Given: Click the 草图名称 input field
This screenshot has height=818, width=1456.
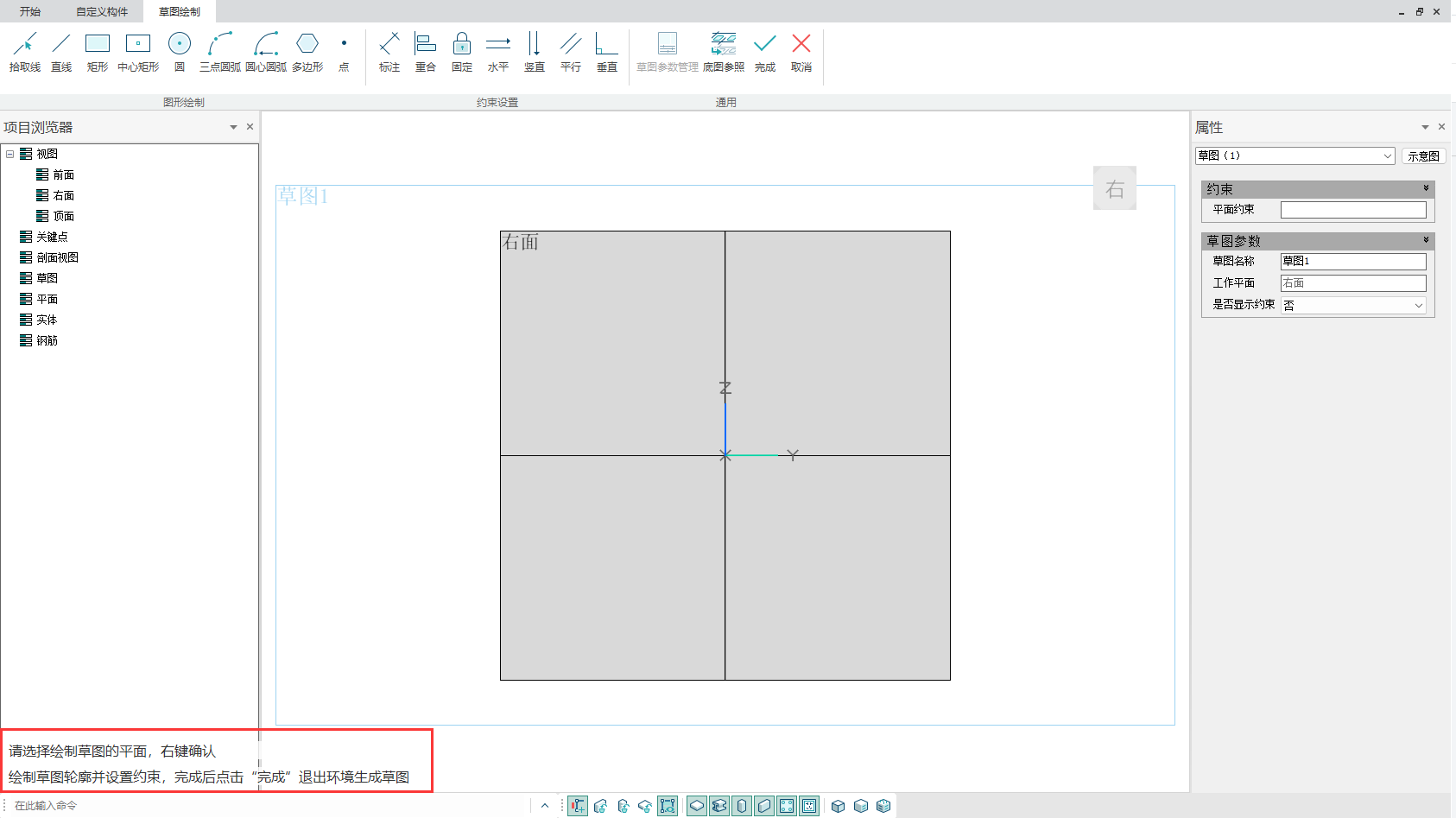Looking at the screenshot, I should coord(1352,261).
